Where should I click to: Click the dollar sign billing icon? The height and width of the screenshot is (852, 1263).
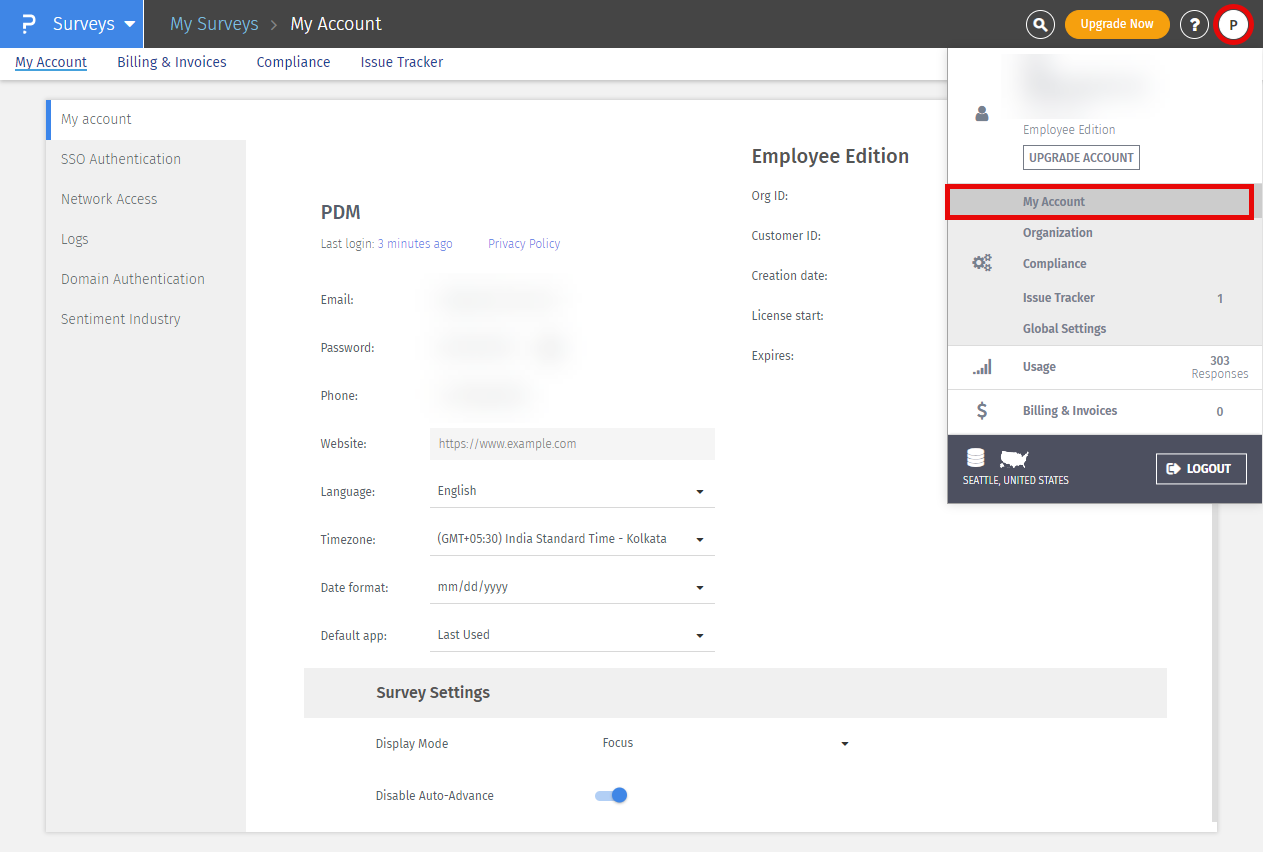(982, 411)
